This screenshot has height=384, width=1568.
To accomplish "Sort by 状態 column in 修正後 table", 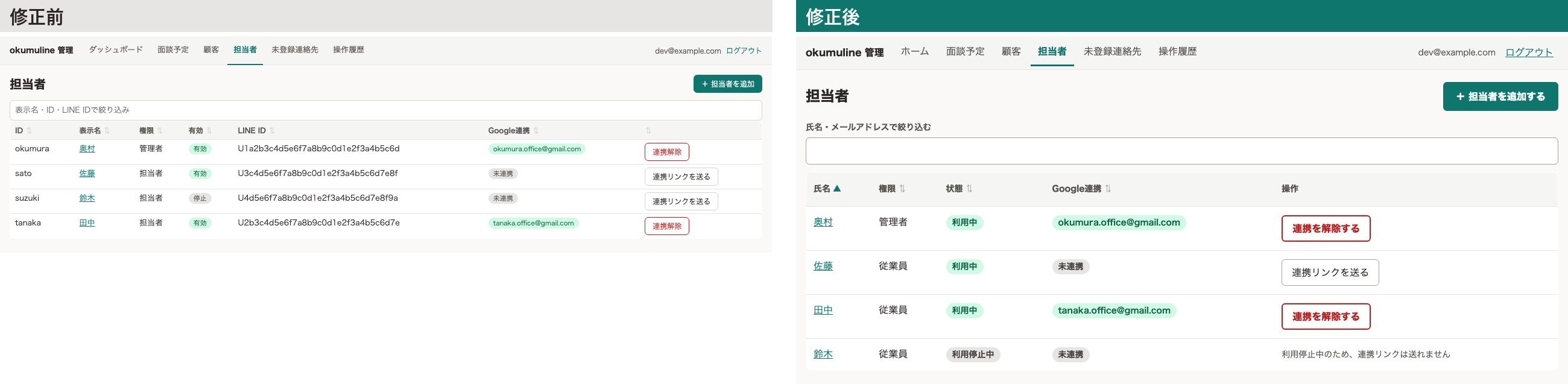I will pyautogui.click(x=959, y=189).
